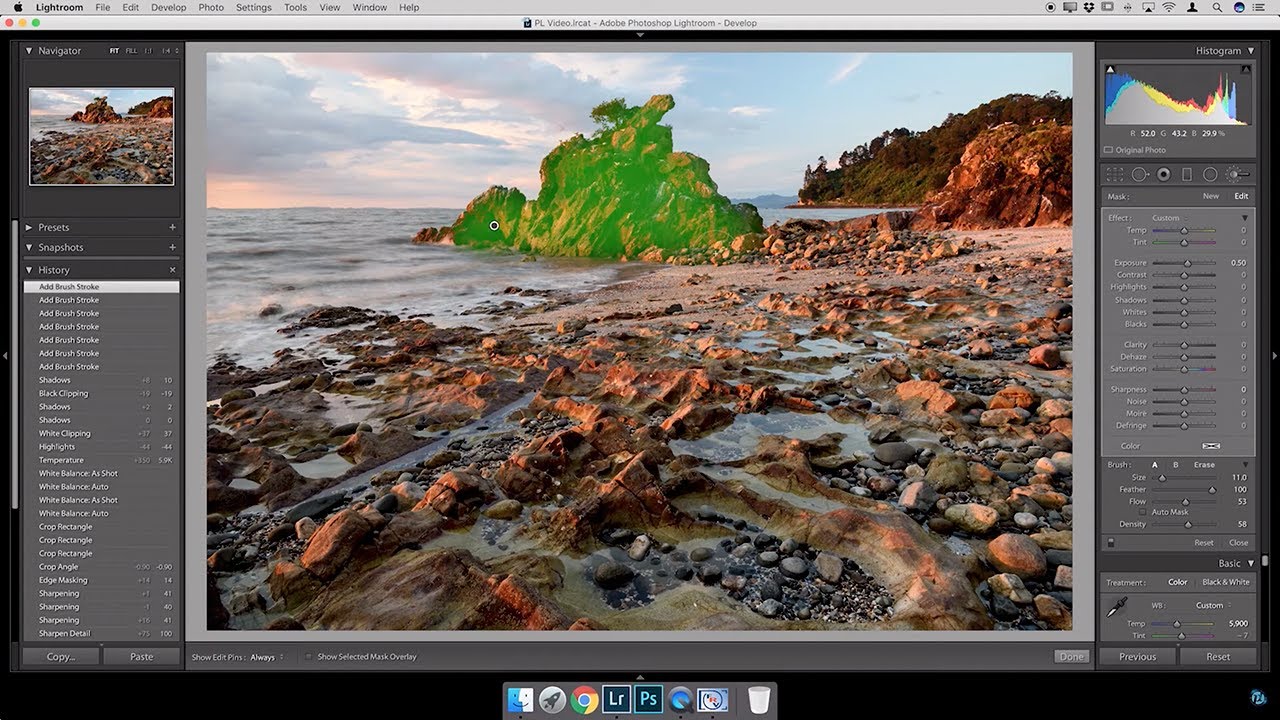Toggle the brush adjustments panel switch
Image resolution: width=1280 pixels, height=720 pixels.
[x=1110, y=543]
